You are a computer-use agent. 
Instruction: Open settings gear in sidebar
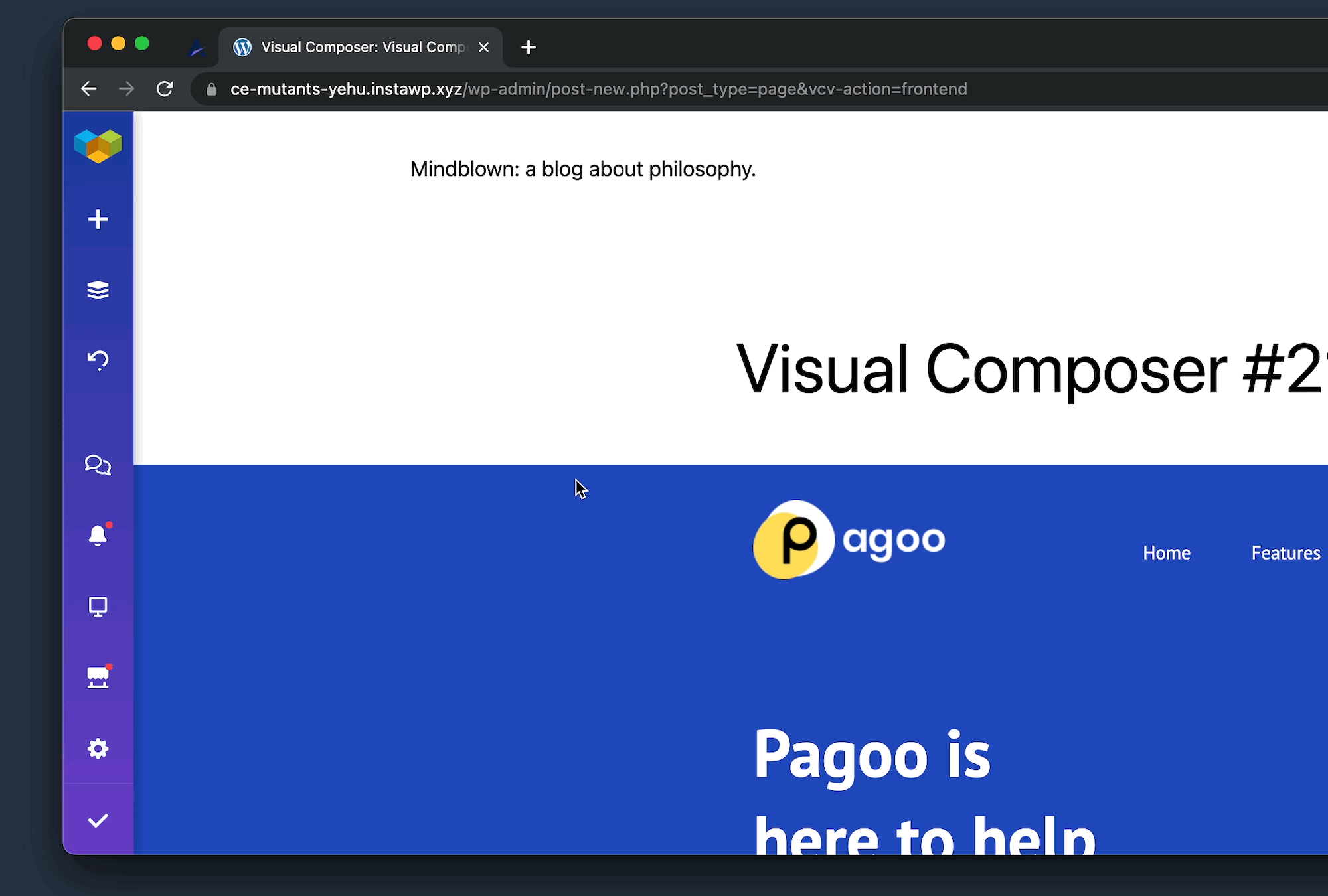[98, 749]
